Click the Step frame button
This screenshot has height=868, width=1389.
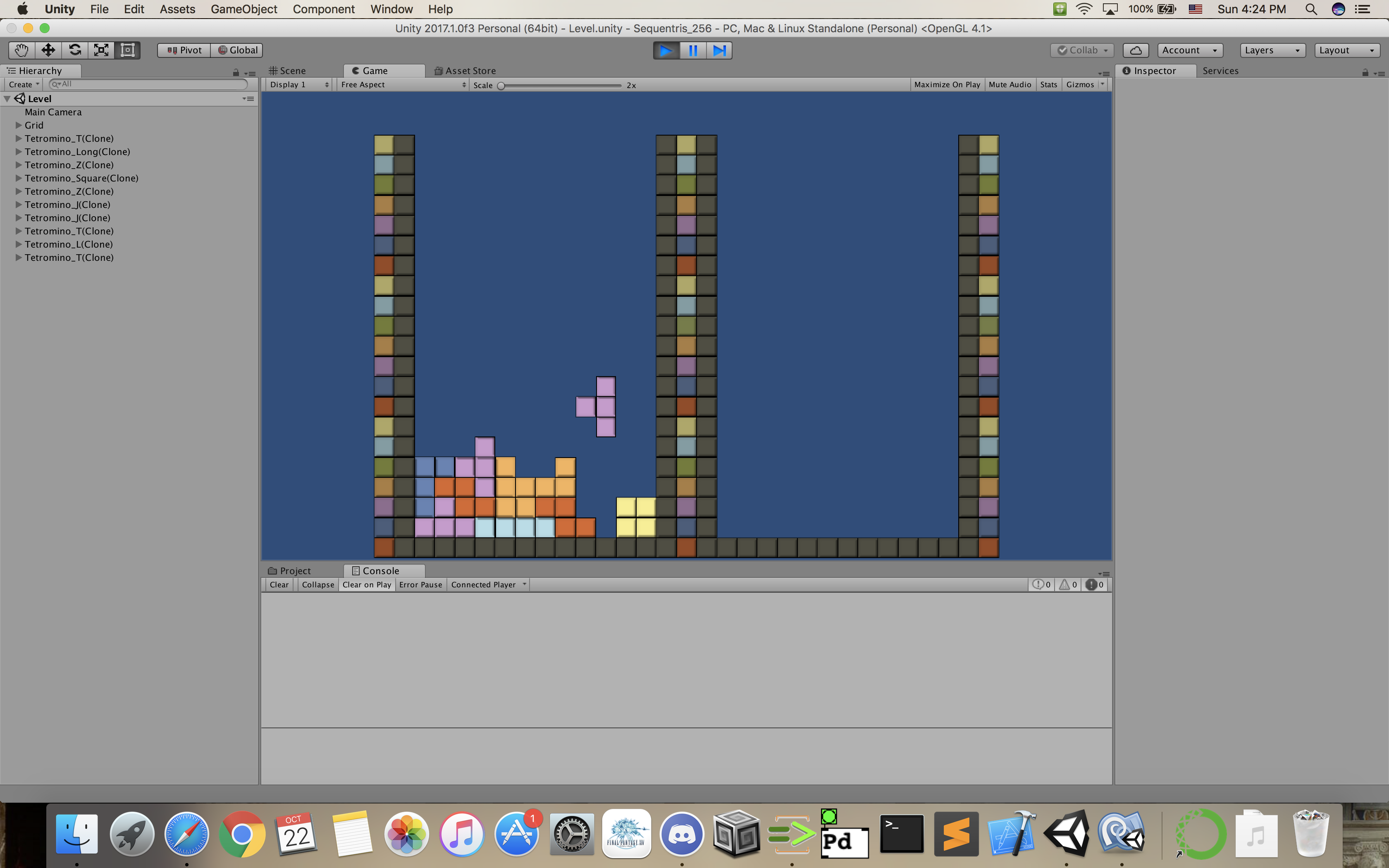pyautogui.click(x=719, y=50)
